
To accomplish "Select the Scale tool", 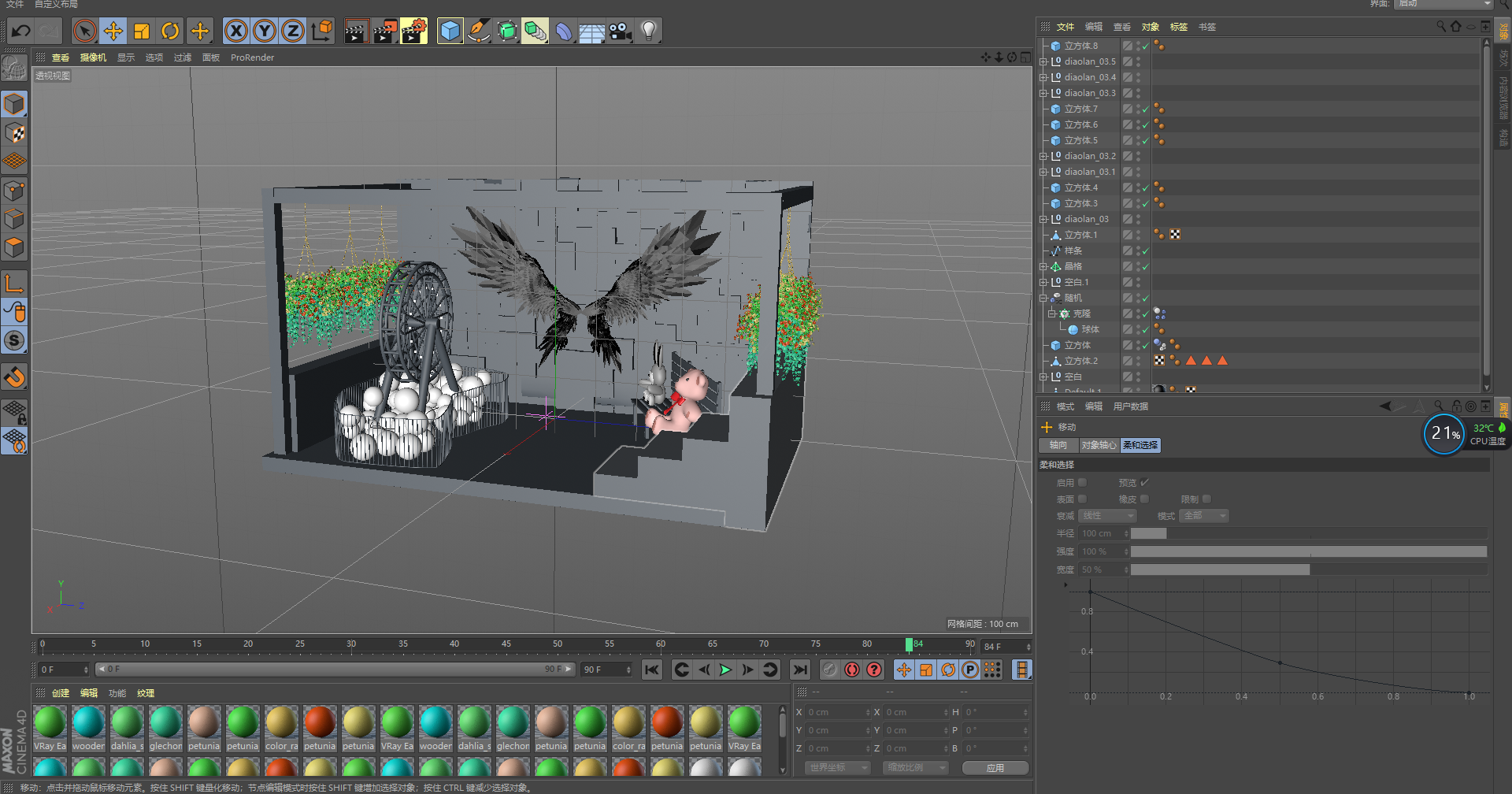I will (x=142, y=32).
